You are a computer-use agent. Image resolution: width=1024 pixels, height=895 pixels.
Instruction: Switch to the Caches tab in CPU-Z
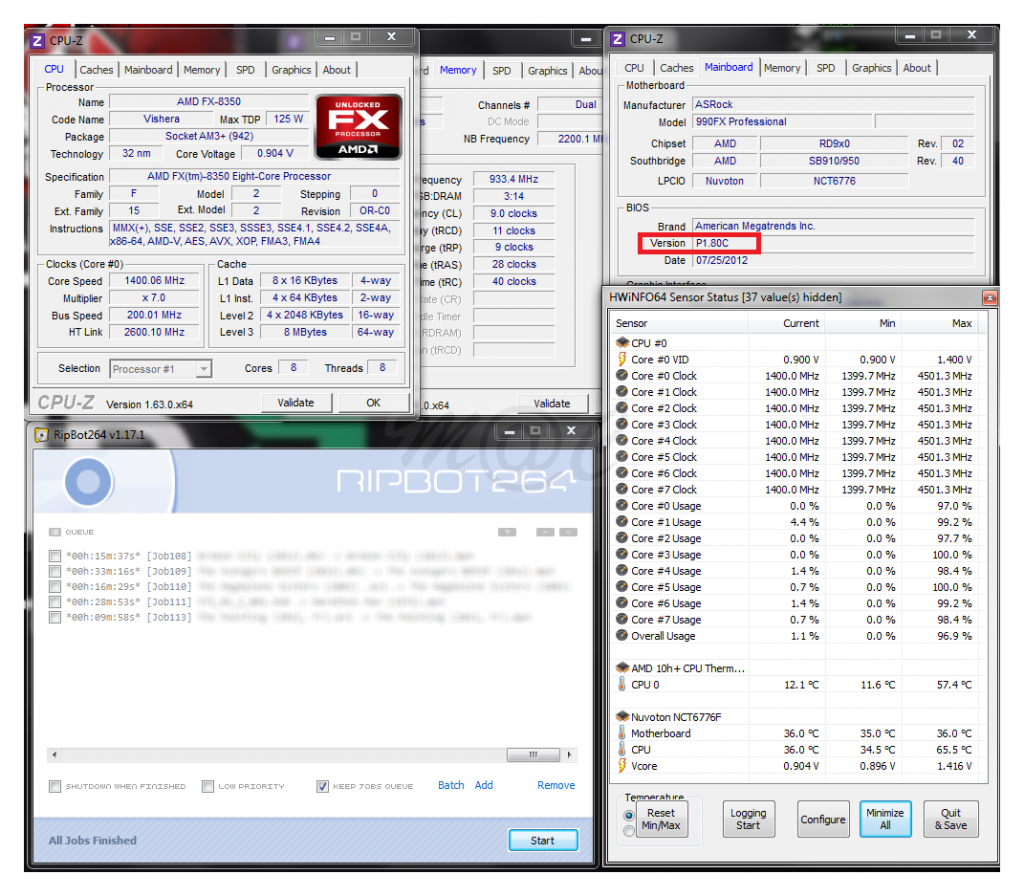(96, 70)
